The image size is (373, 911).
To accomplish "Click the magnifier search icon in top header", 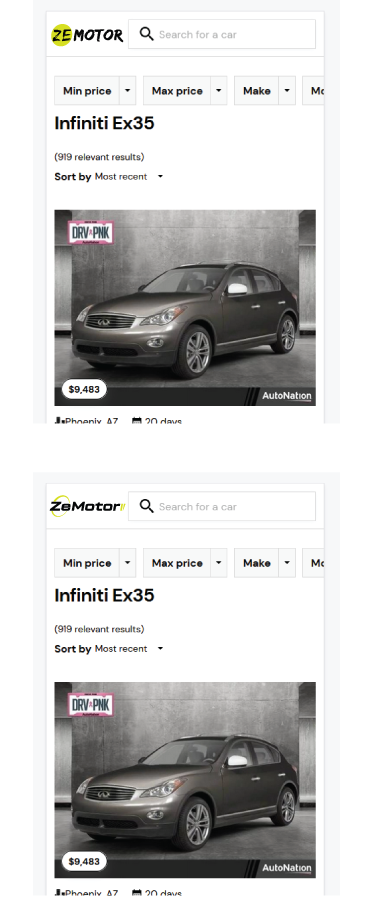I will click(147, 34).
